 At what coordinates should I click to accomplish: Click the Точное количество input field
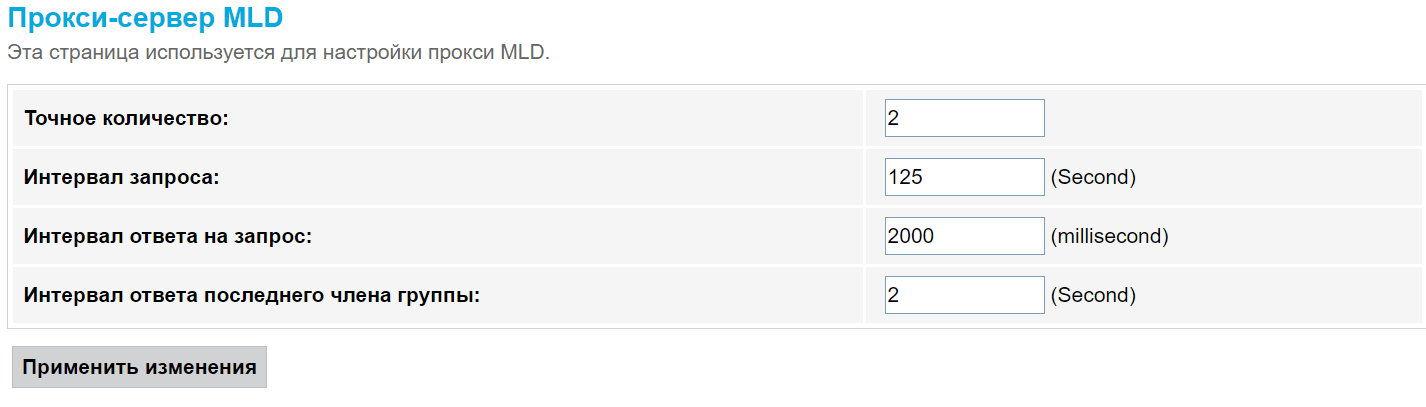964,118
